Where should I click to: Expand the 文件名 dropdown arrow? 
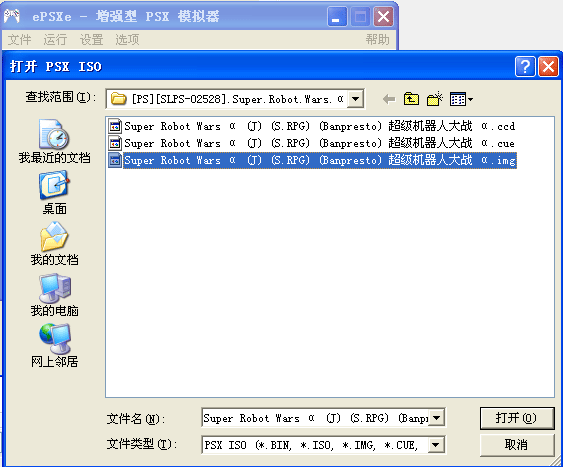436,418
